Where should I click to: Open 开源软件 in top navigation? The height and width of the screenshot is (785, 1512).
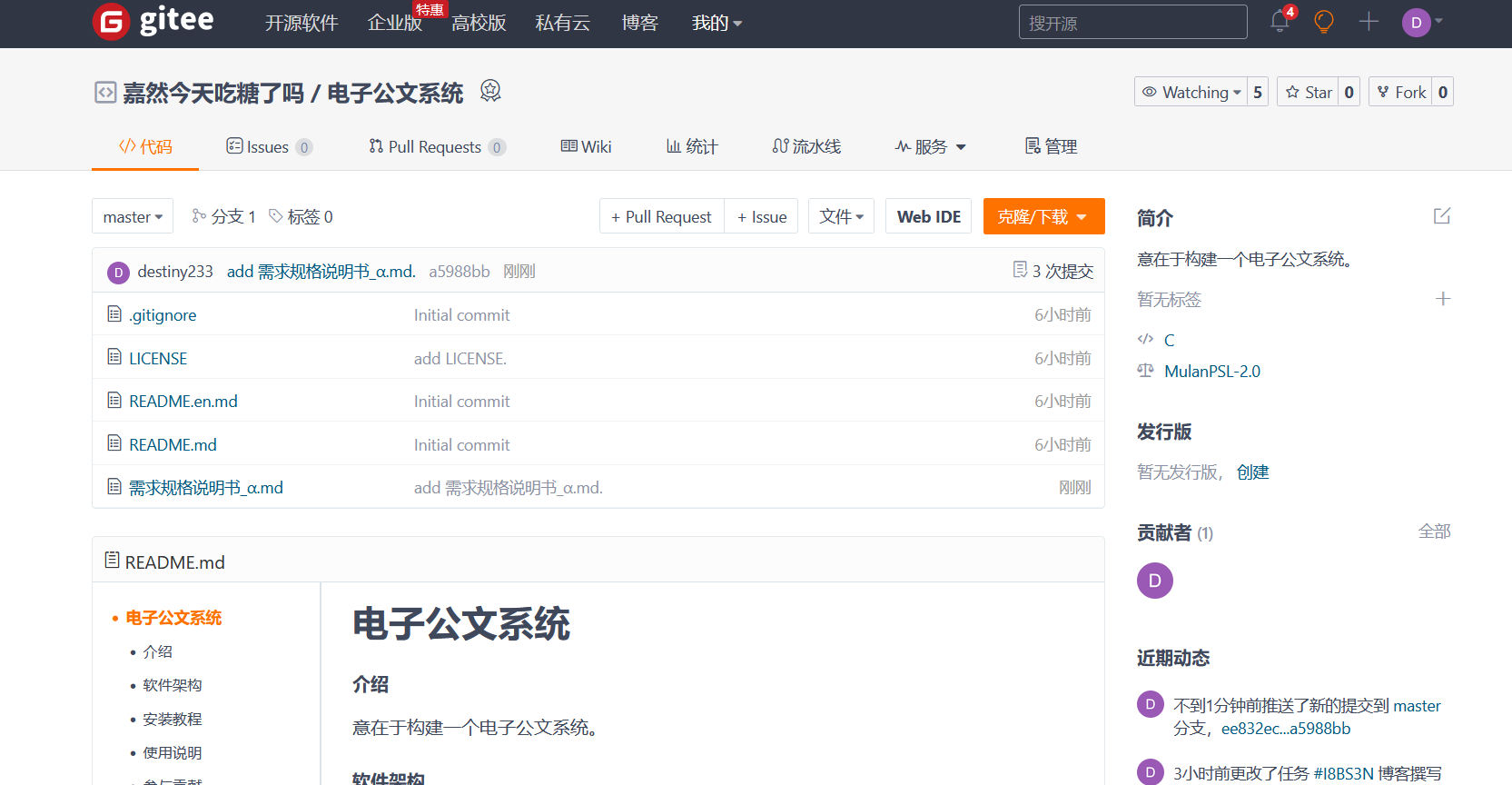coord(301,23)
